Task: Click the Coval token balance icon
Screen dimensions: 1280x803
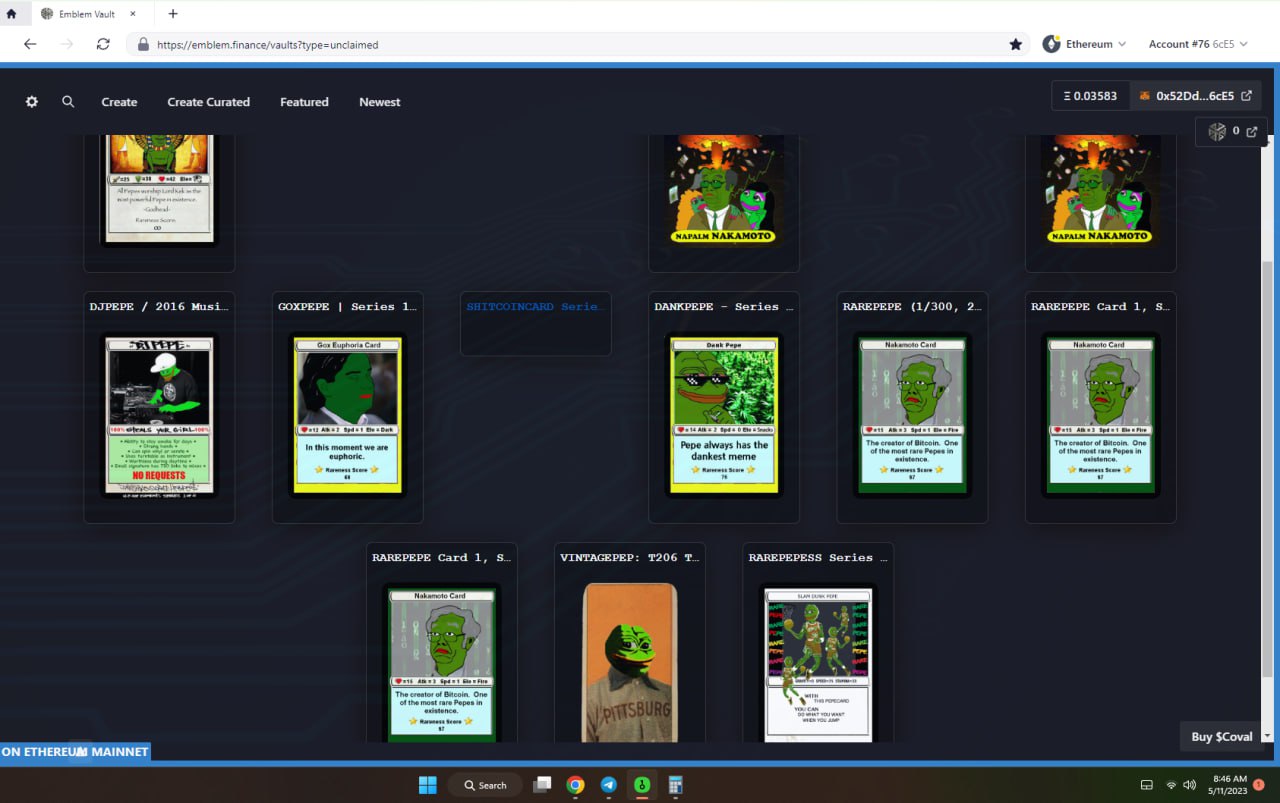Action: point(1217,131)
